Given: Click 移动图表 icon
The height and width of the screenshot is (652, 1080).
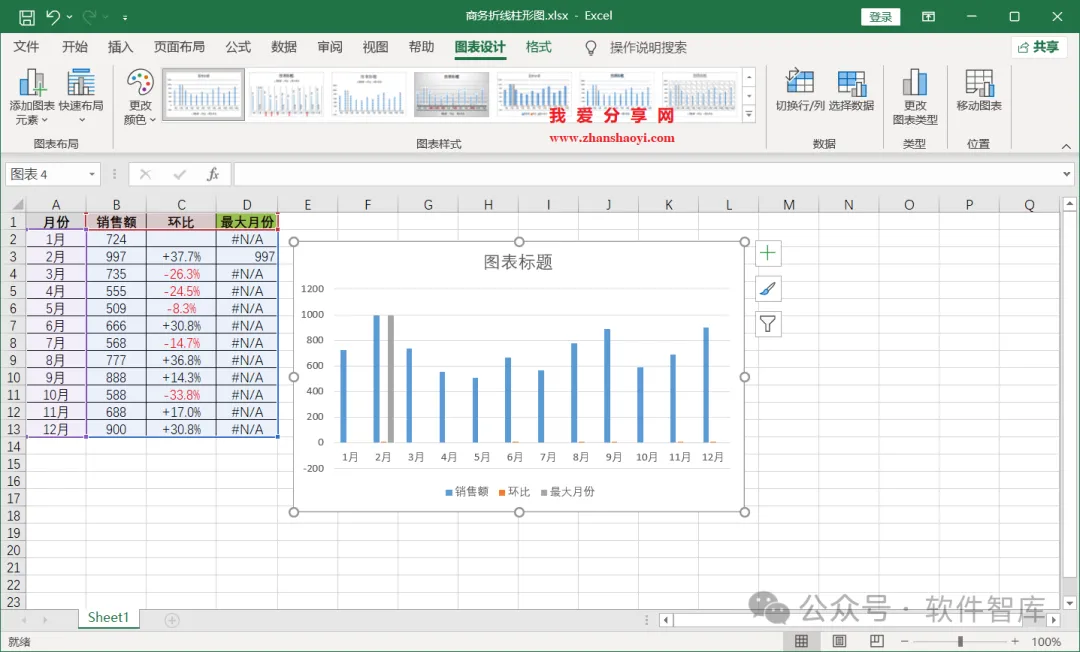Looking at the screenshot, I should pos(979,90).
